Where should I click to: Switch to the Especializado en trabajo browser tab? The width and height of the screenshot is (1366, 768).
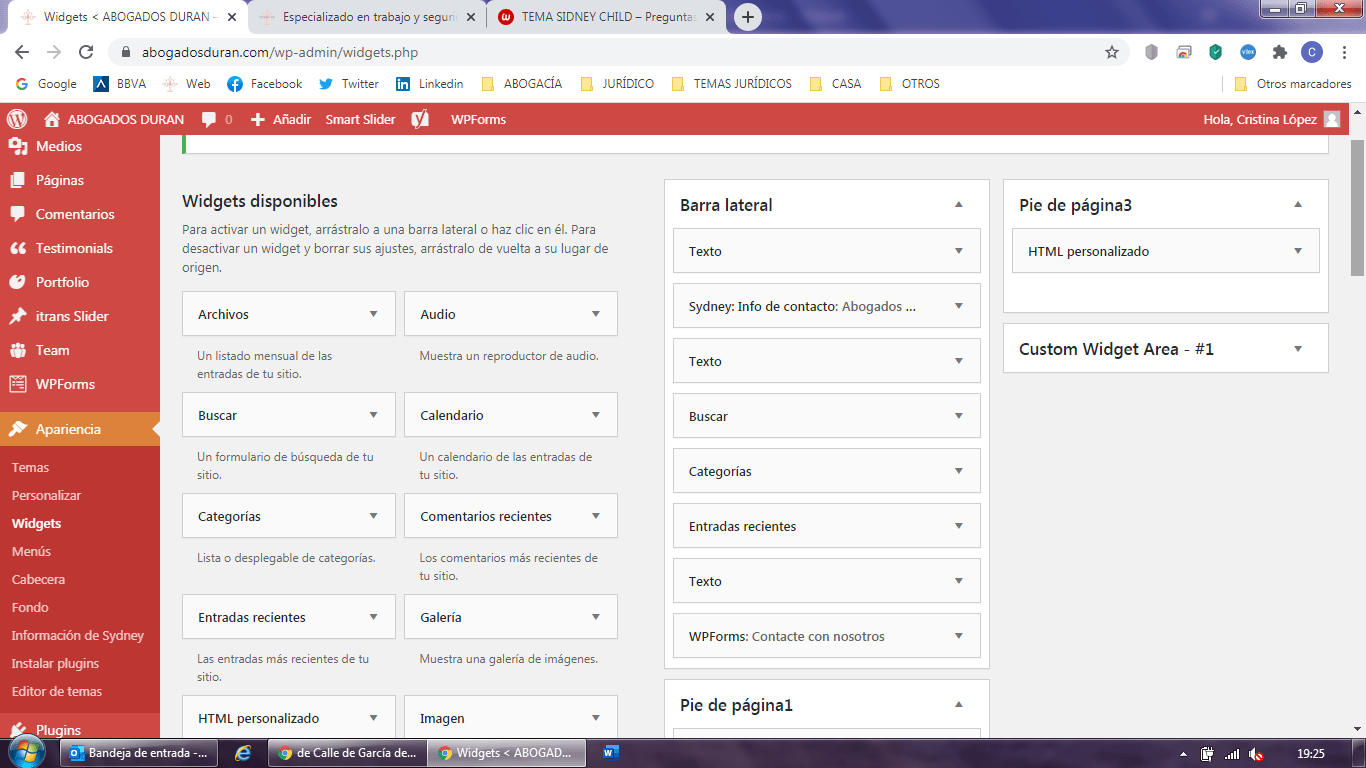point(366,17)
